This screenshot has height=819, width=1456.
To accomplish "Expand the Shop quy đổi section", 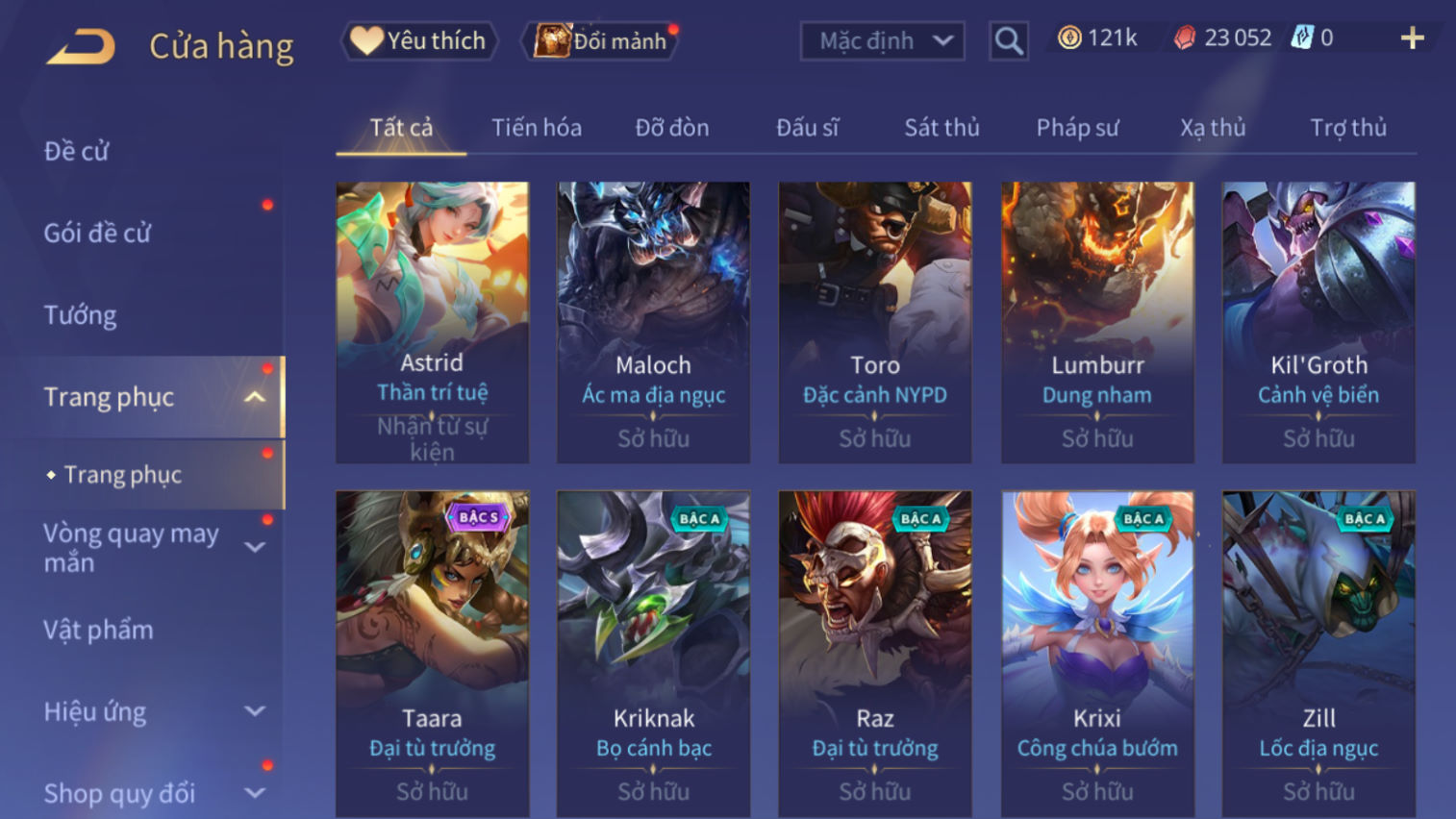I will point(255,793).
